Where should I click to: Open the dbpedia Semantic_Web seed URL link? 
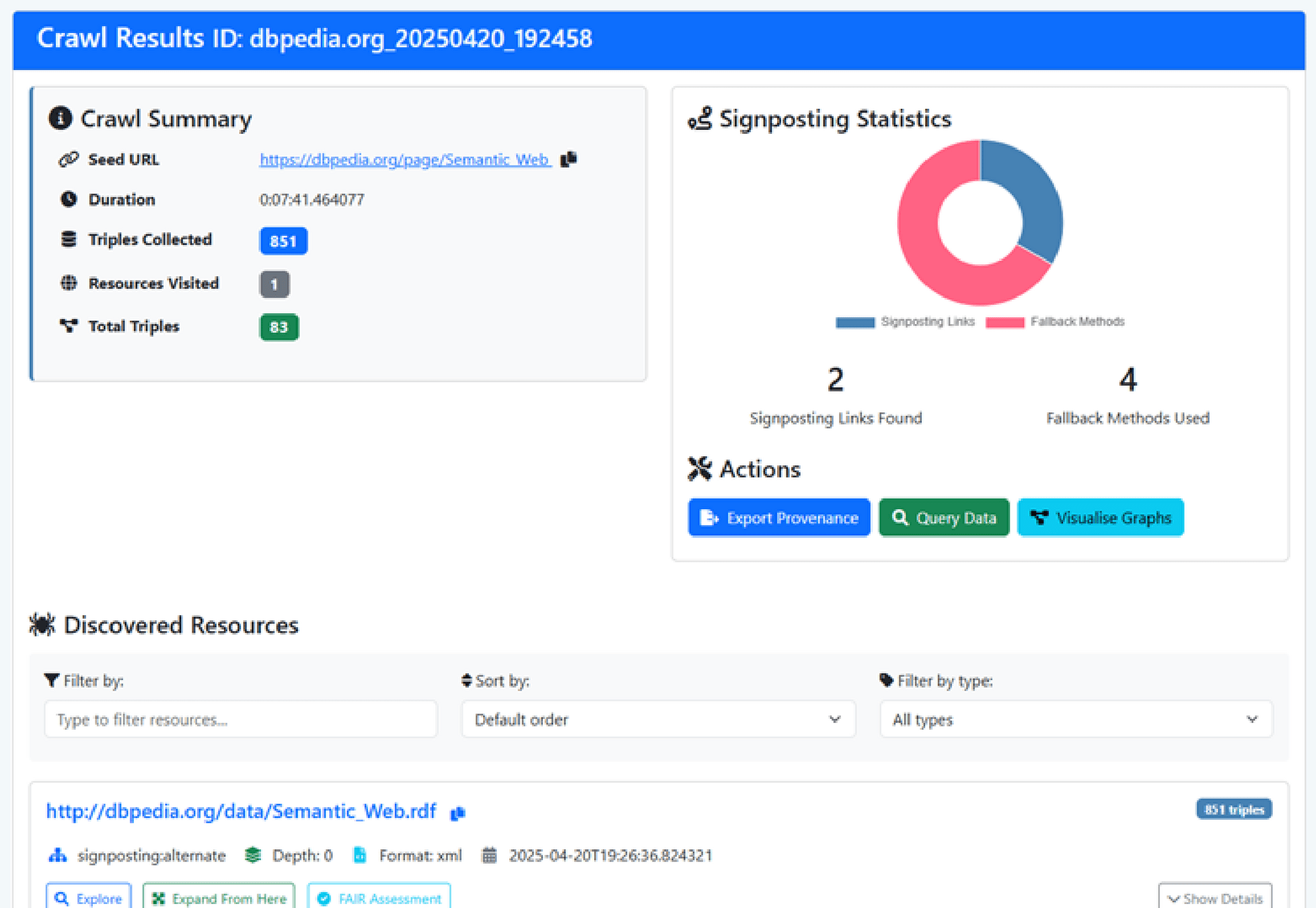tap(404, 159)
